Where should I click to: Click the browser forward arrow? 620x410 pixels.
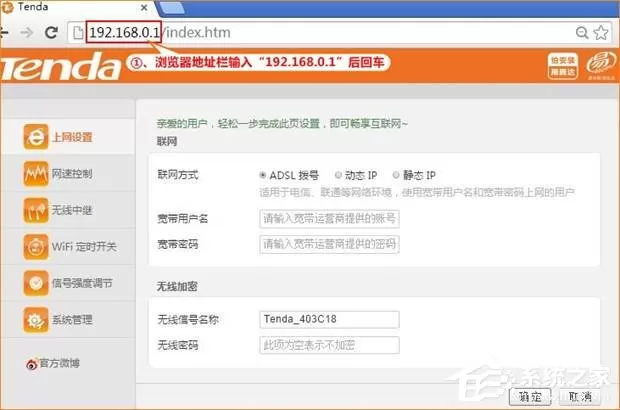(27, 32)
